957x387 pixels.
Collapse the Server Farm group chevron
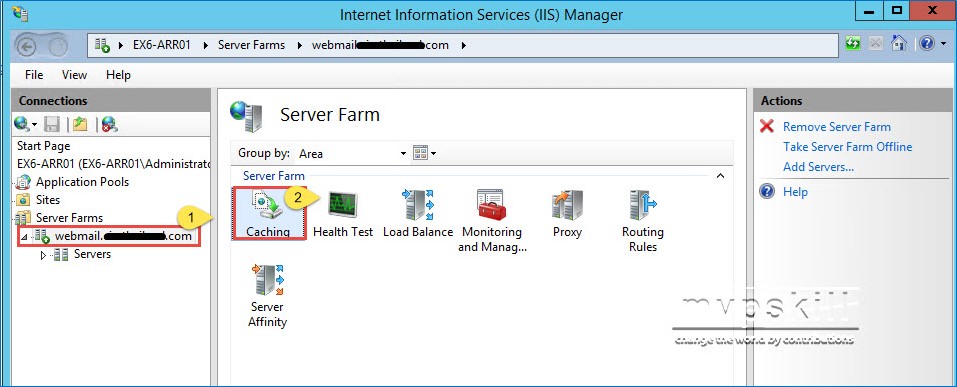[x=720, y=176]
